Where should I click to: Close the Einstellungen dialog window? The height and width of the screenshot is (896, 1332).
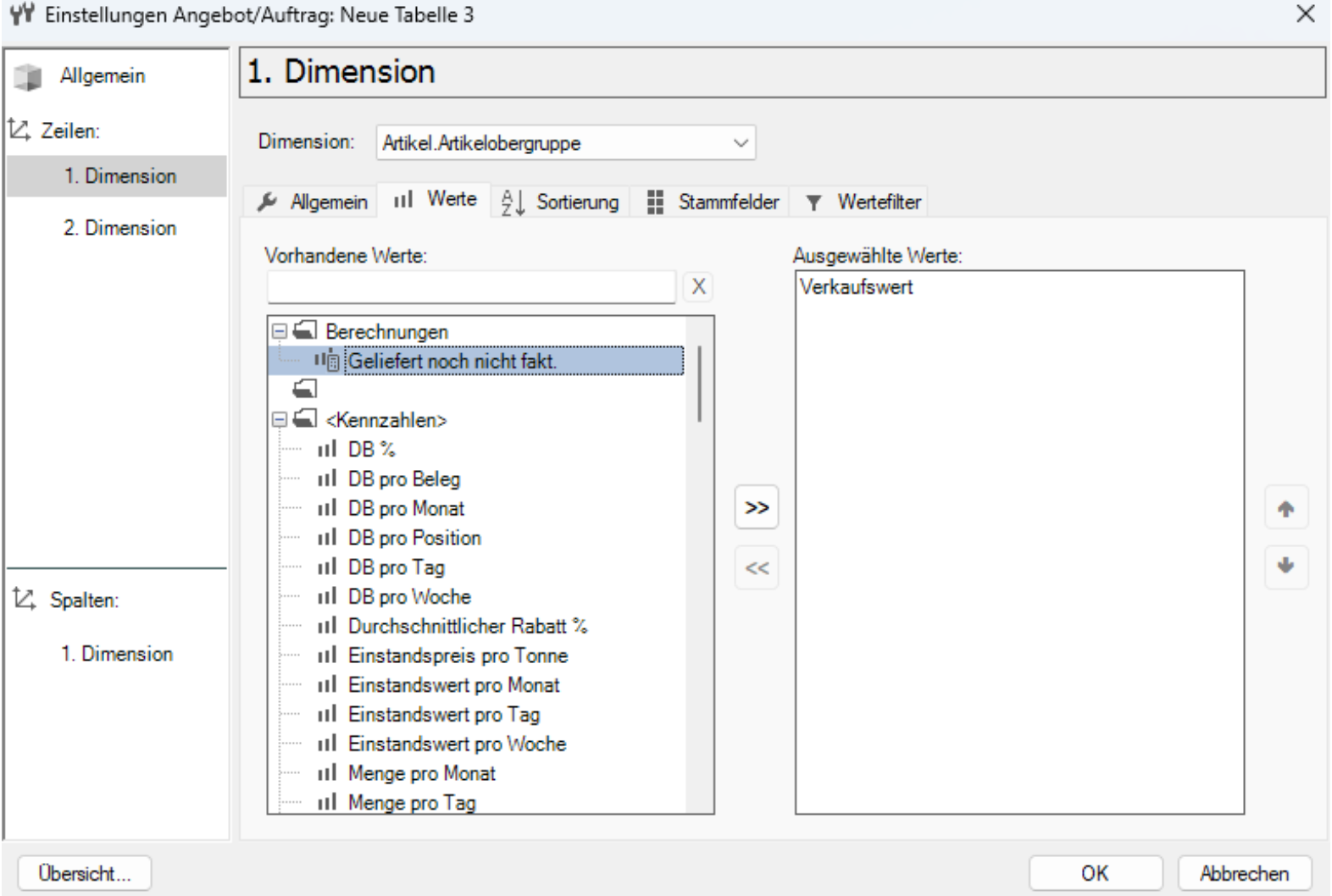[x=1306, y=14]
